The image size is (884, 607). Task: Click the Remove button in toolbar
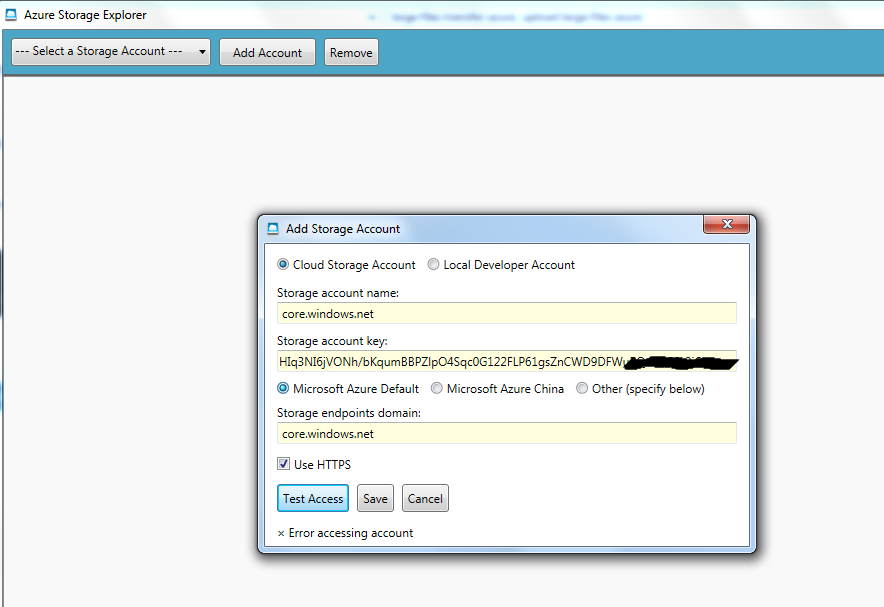[351, 52]
